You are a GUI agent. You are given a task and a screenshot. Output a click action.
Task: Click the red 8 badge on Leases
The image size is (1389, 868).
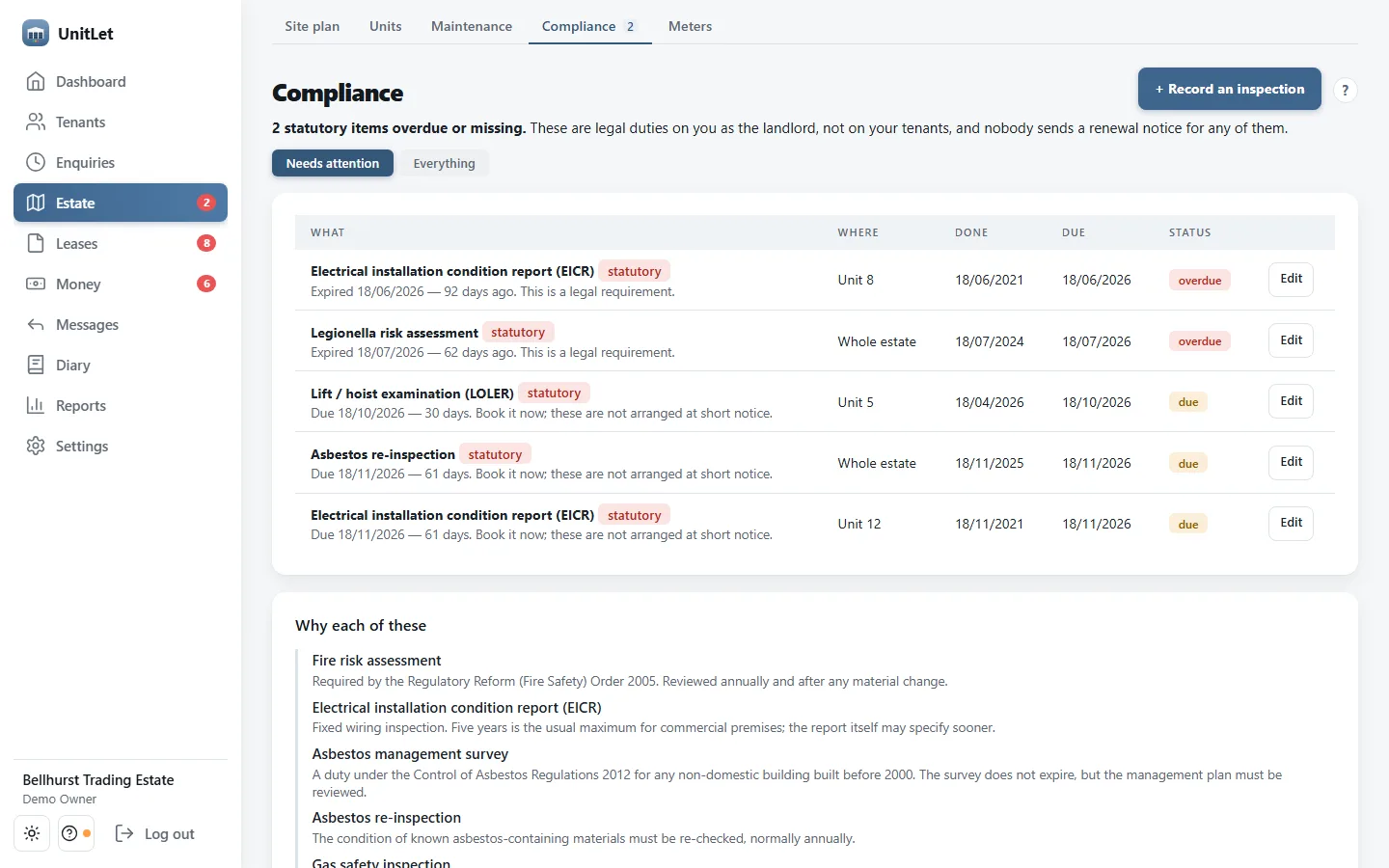206,243
